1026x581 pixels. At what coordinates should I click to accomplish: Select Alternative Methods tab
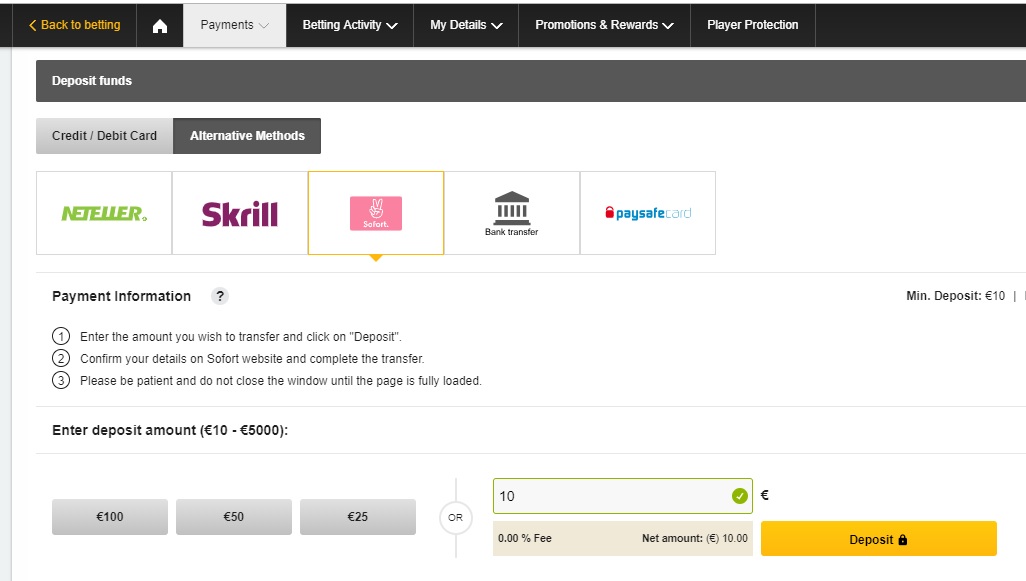[247, 136]
